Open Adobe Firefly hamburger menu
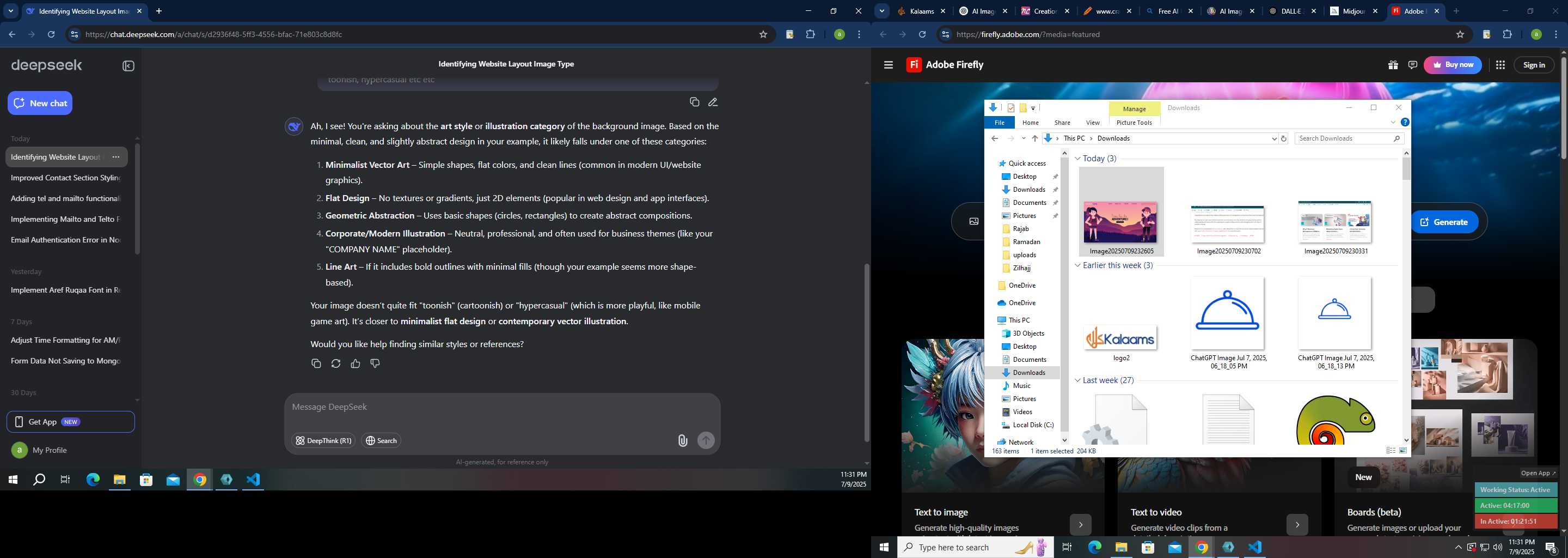Screen dimensions: 1568x558 tap(888, 64)
